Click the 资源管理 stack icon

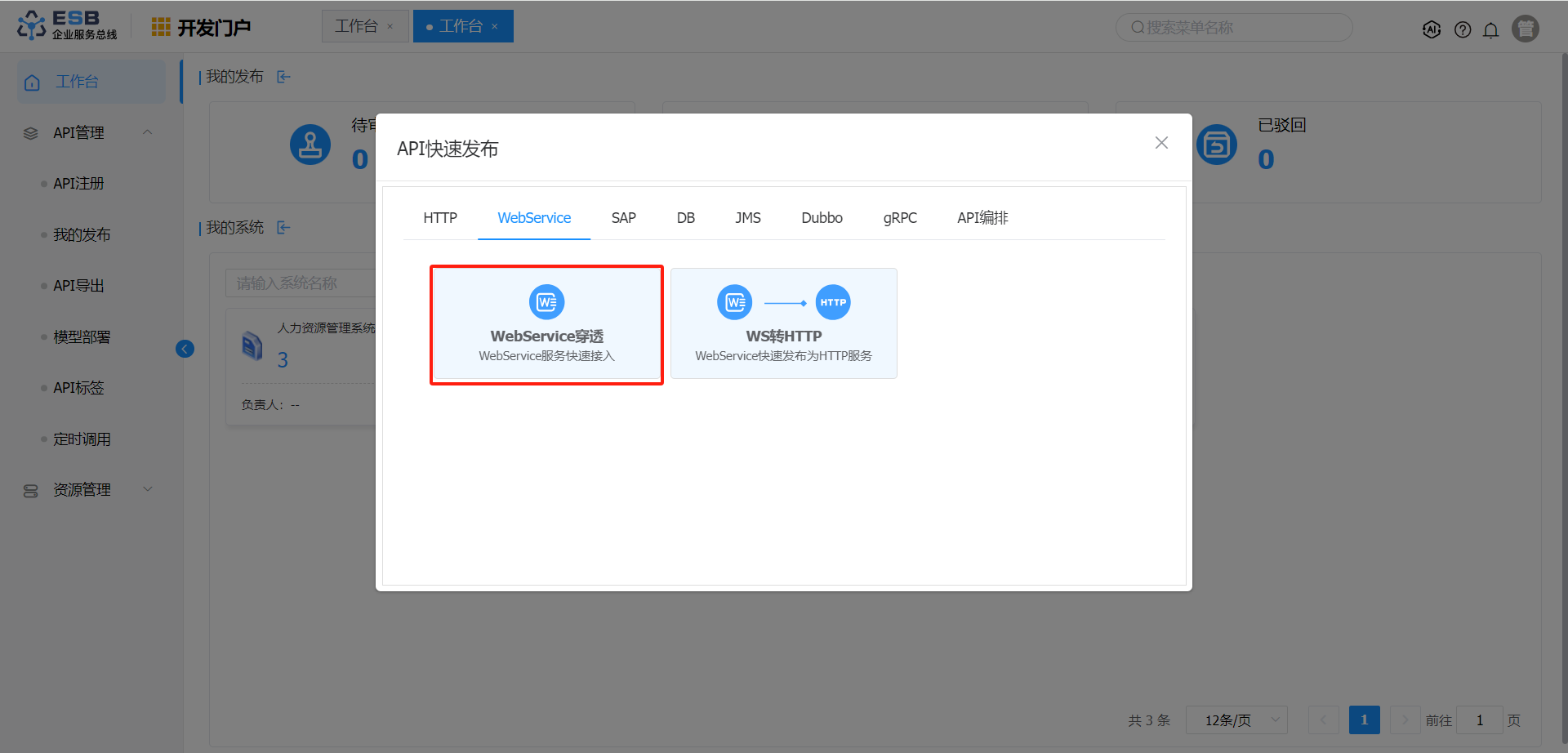point(31,490)
